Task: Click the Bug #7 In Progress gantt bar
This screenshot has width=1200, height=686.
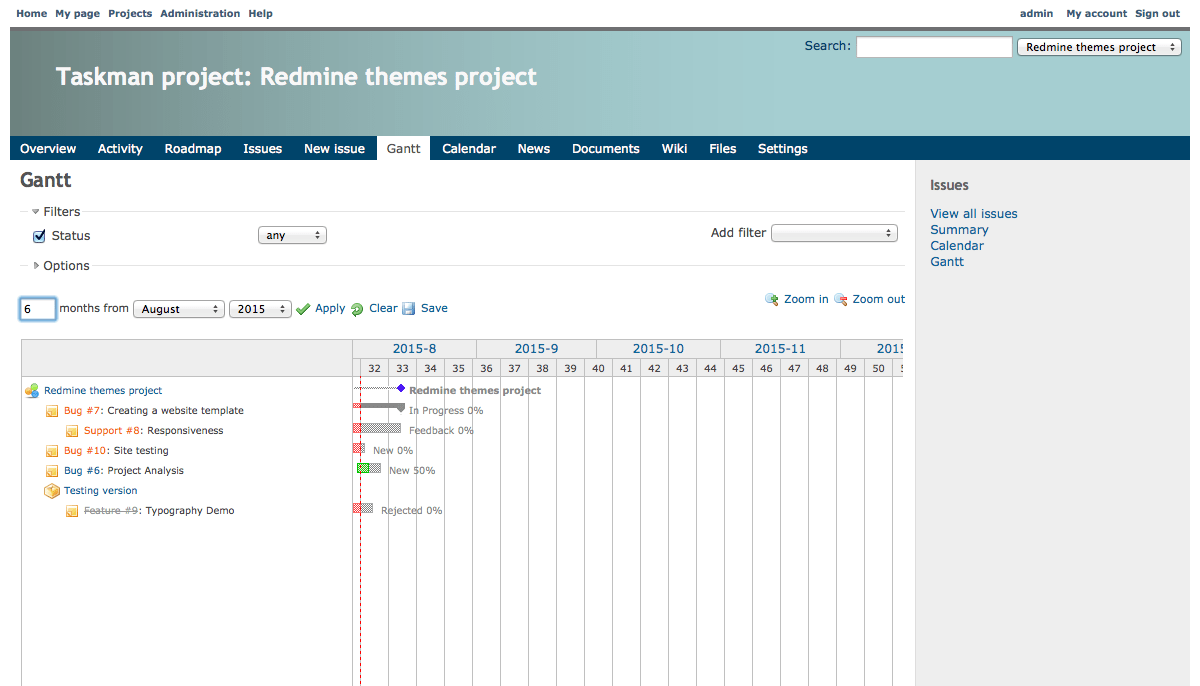Action: click(x=379, y=406)
